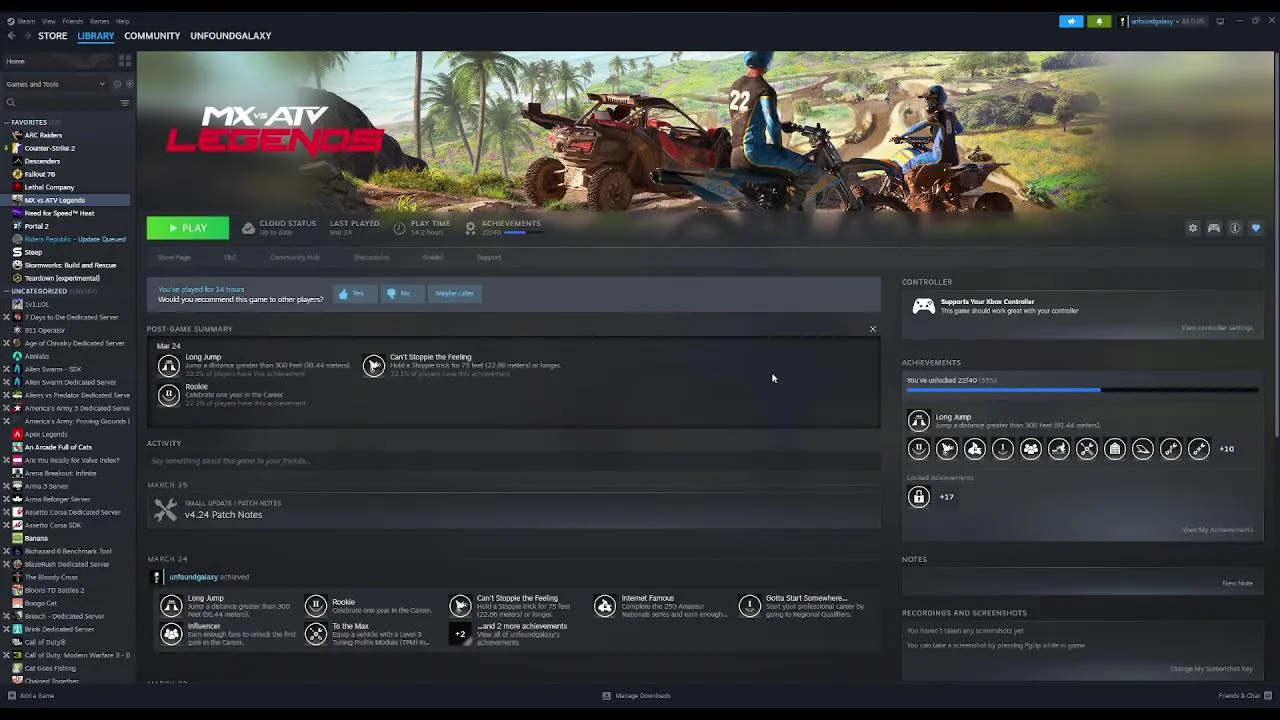Open controller layout icon
Viewport: 1280px width, 720px height.
(1213, 228)
